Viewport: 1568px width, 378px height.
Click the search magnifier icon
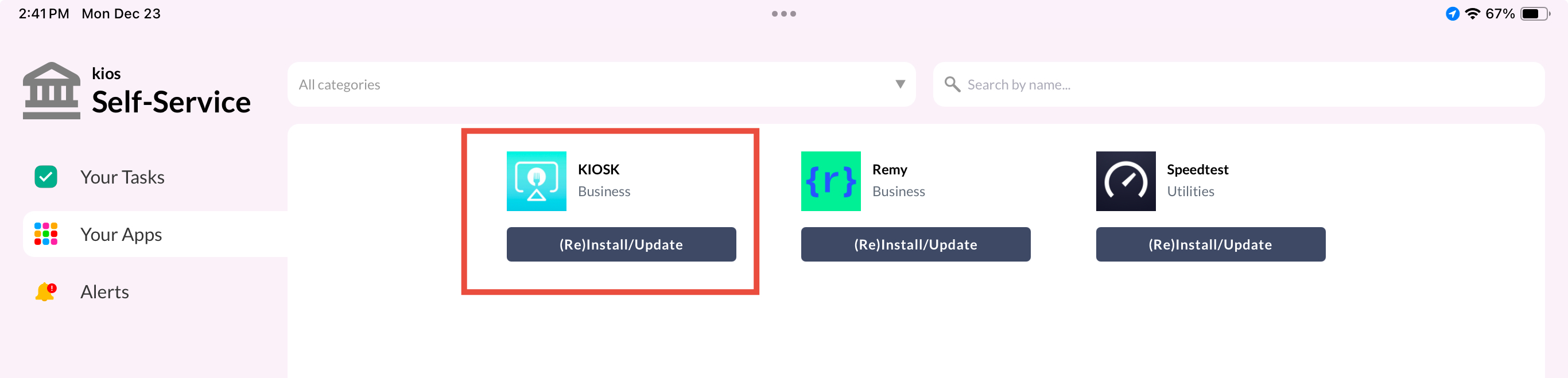tap(952, 84)
